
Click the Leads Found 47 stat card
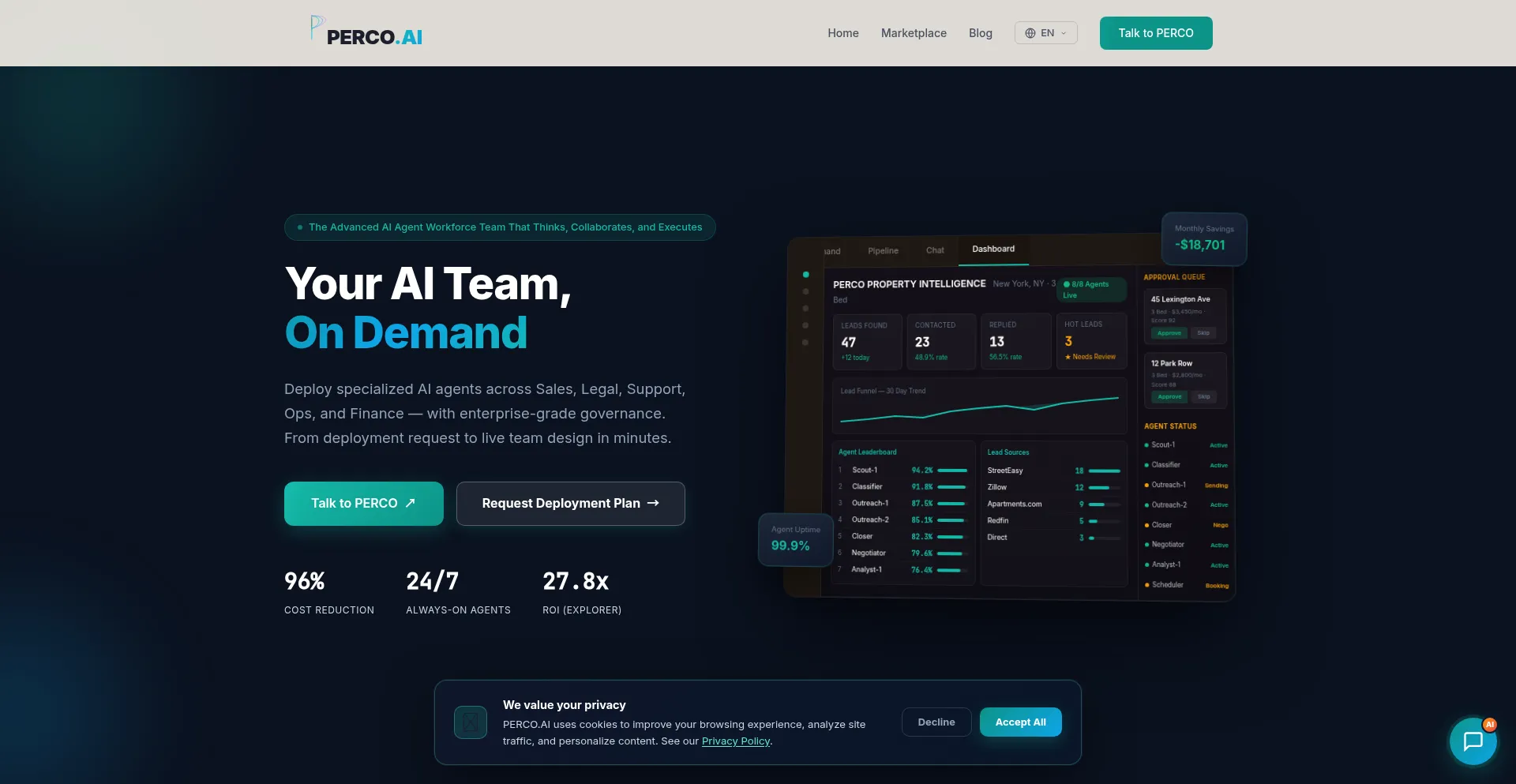click(x=867, y=342)
